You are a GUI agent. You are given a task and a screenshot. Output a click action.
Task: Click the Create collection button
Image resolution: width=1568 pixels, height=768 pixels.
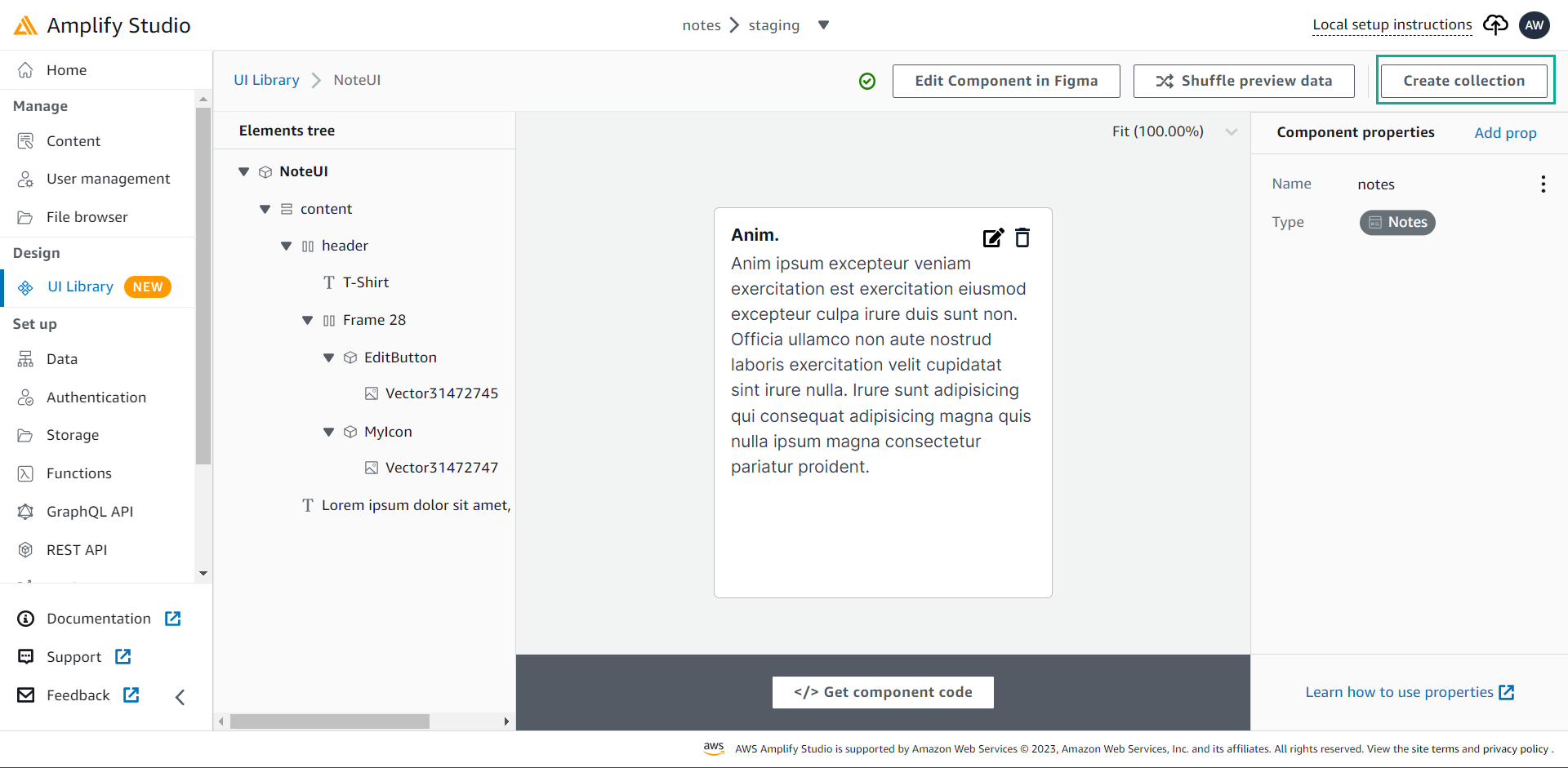[x=1463, y=81]
